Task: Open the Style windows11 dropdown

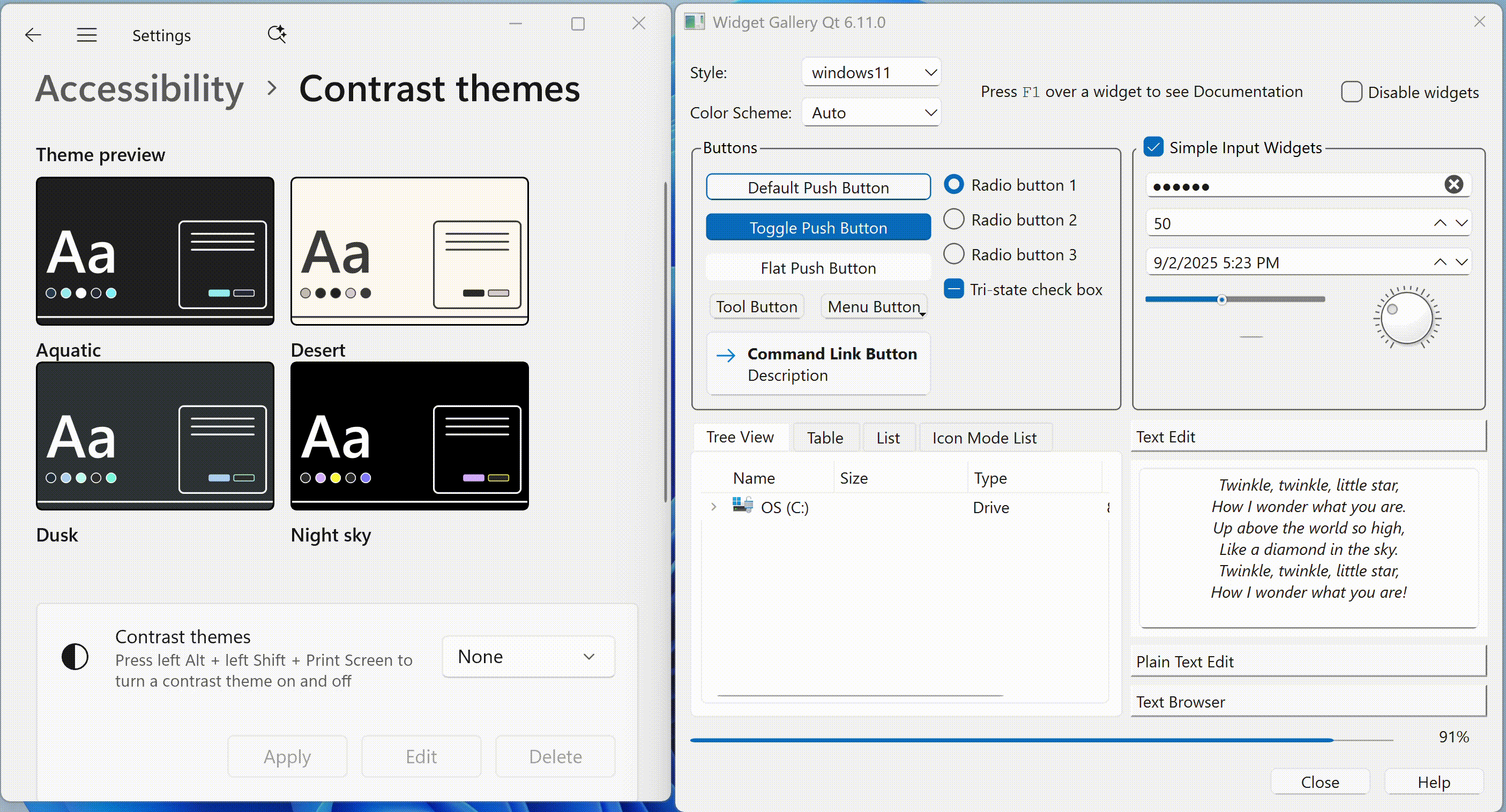Action: click(870, 72)
